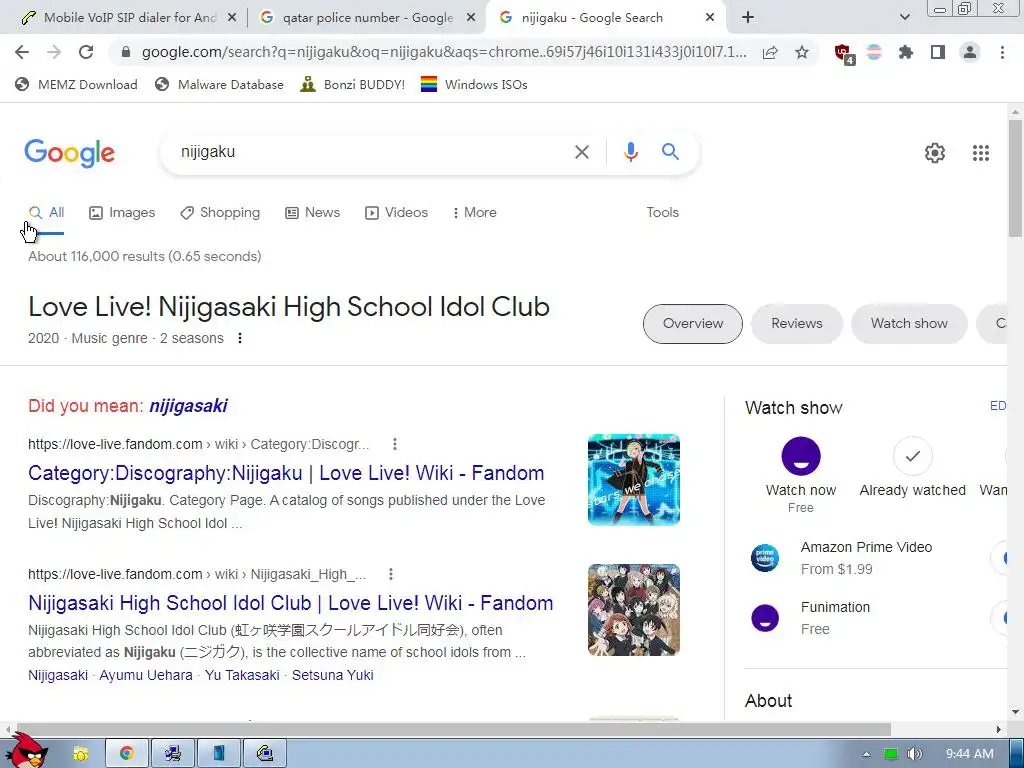1024x768 pixels.
Task: Click the Google logo
Action: (x=69, y=153)
